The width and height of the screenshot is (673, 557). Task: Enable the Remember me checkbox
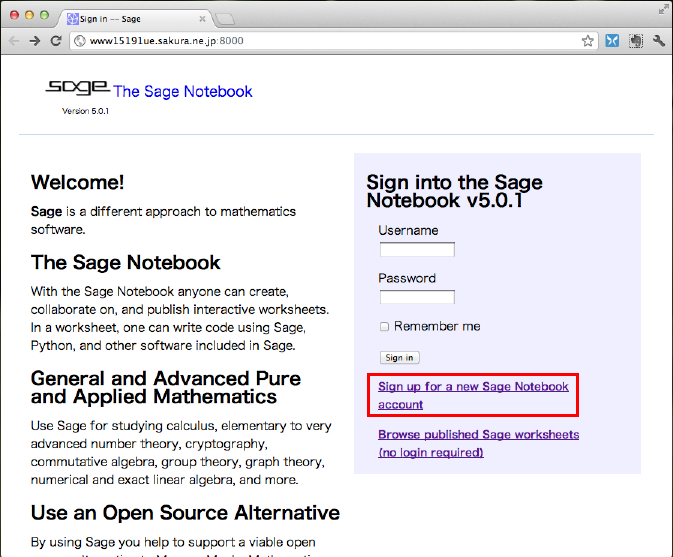(384, 327)
